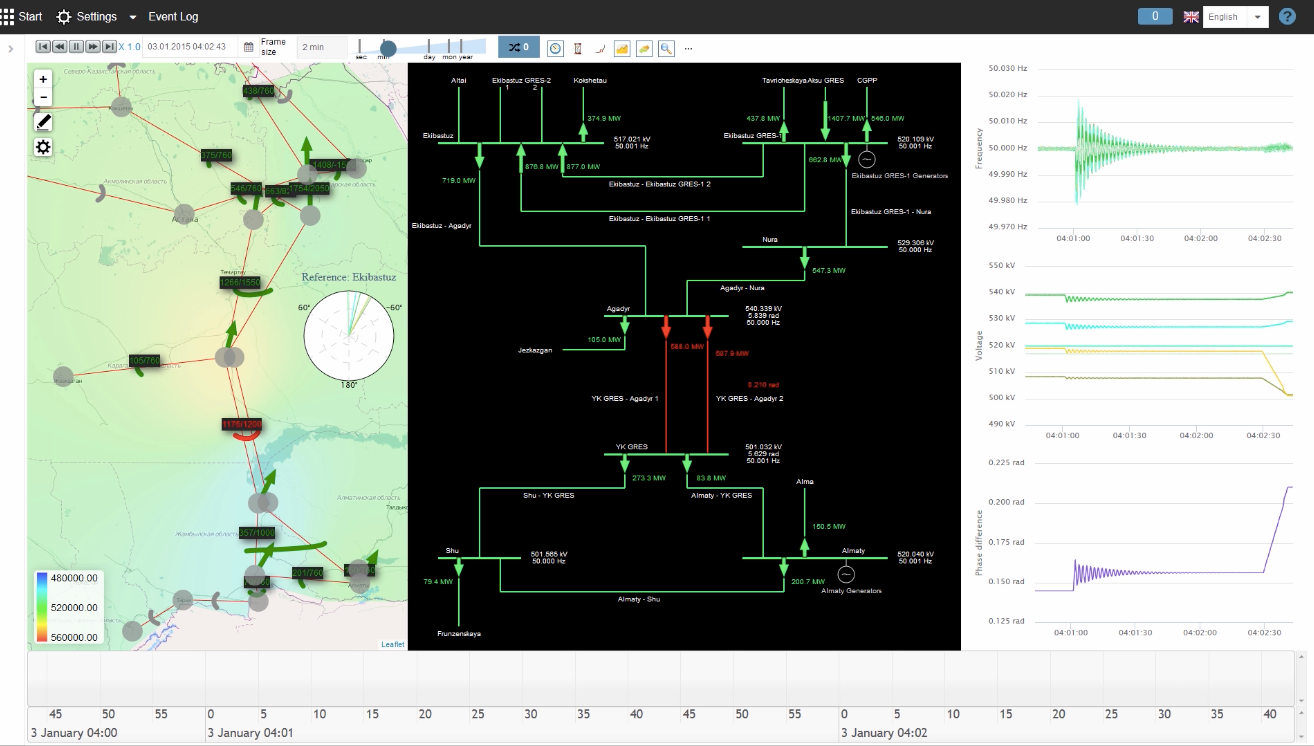Open the map settings gear
Screen dimensions: 1314x746
coord(43,147)
